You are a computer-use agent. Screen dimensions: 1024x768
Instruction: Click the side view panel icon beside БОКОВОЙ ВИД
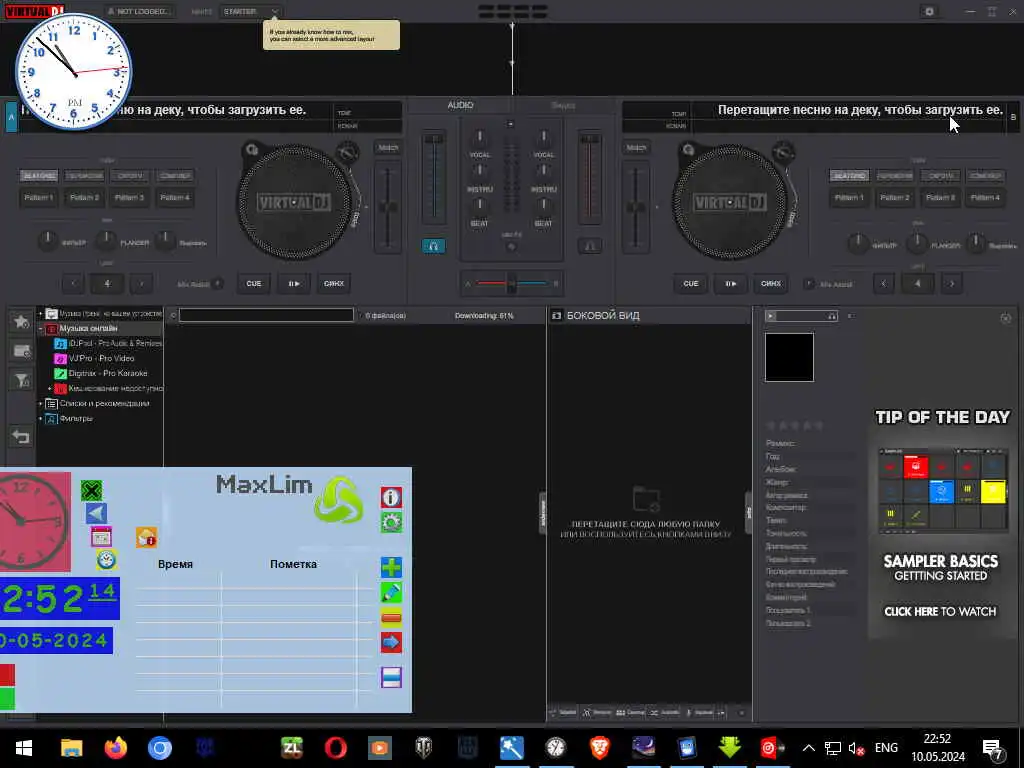click(556, 315)
